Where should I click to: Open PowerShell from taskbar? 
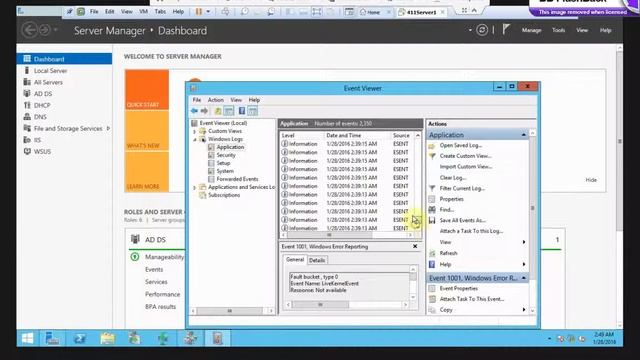pos(80,338)
